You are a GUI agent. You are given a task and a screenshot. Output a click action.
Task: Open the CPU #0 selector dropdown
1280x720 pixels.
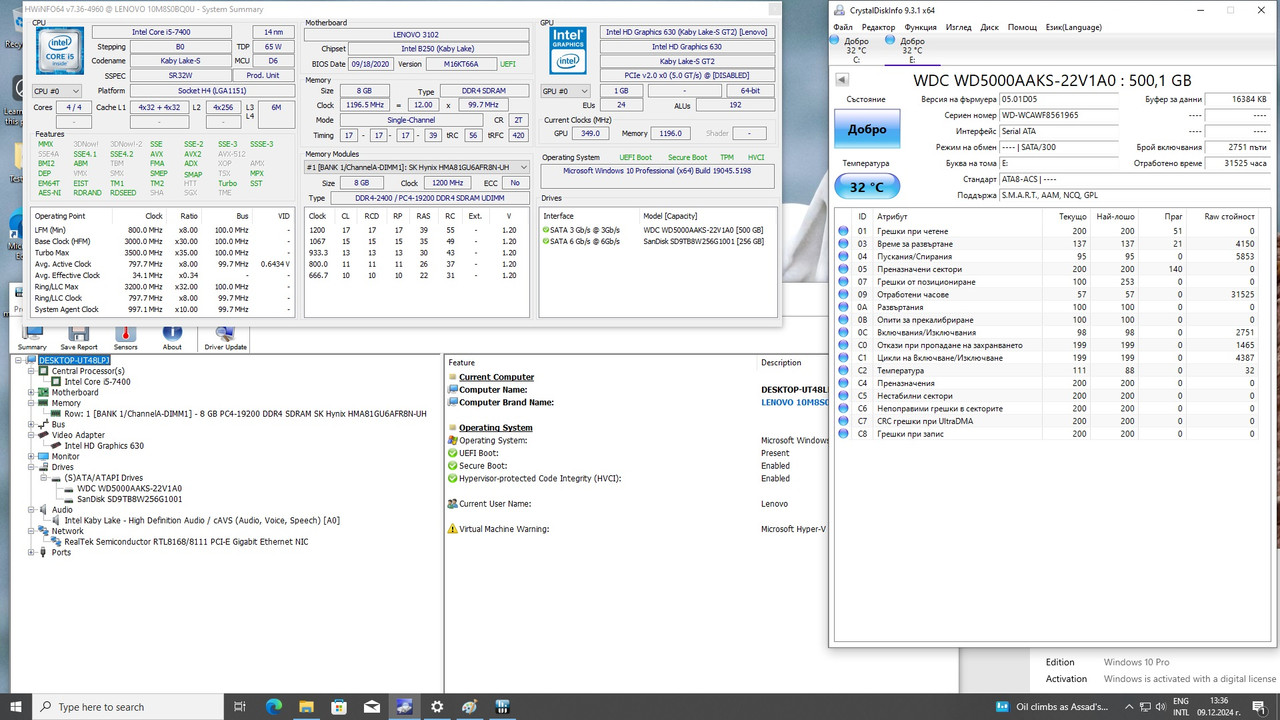coord(58,91)
